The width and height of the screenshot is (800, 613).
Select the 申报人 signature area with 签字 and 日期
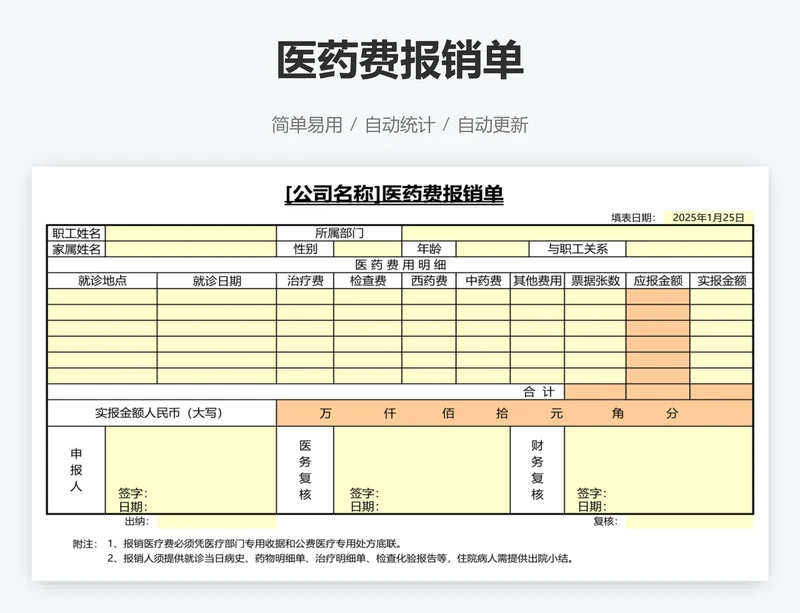191,470
